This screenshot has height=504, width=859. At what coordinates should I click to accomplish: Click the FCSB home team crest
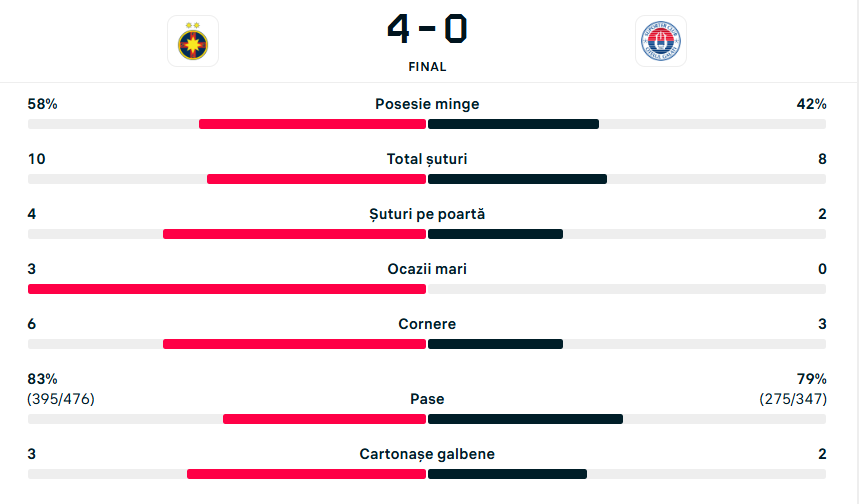[x=193, y=41]
